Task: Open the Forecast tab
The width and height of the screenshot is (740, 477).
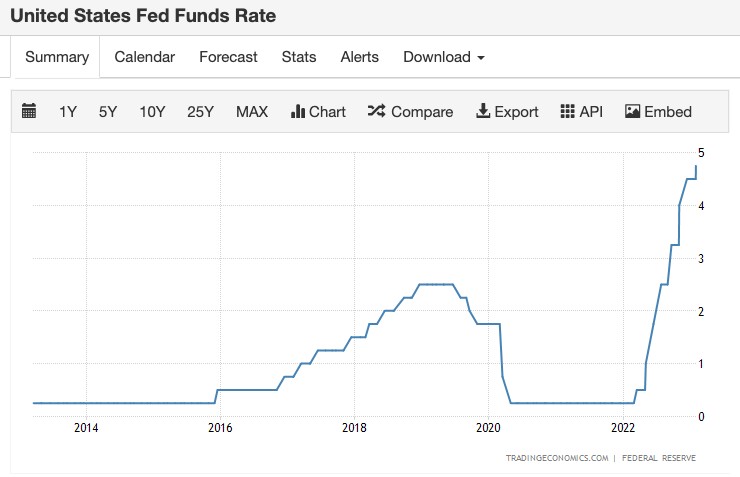Action: (x=228, y=57)
